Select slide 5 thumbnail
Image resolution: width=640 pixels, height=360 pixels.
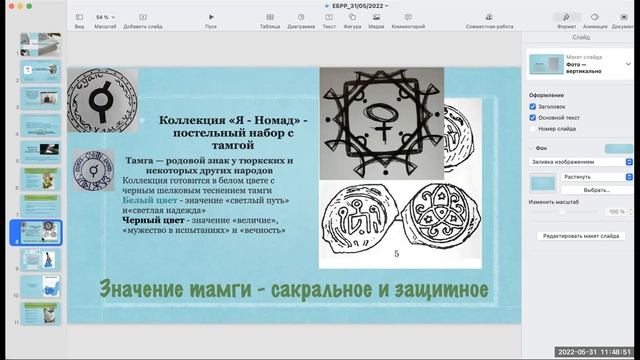(x=40, y=152)
